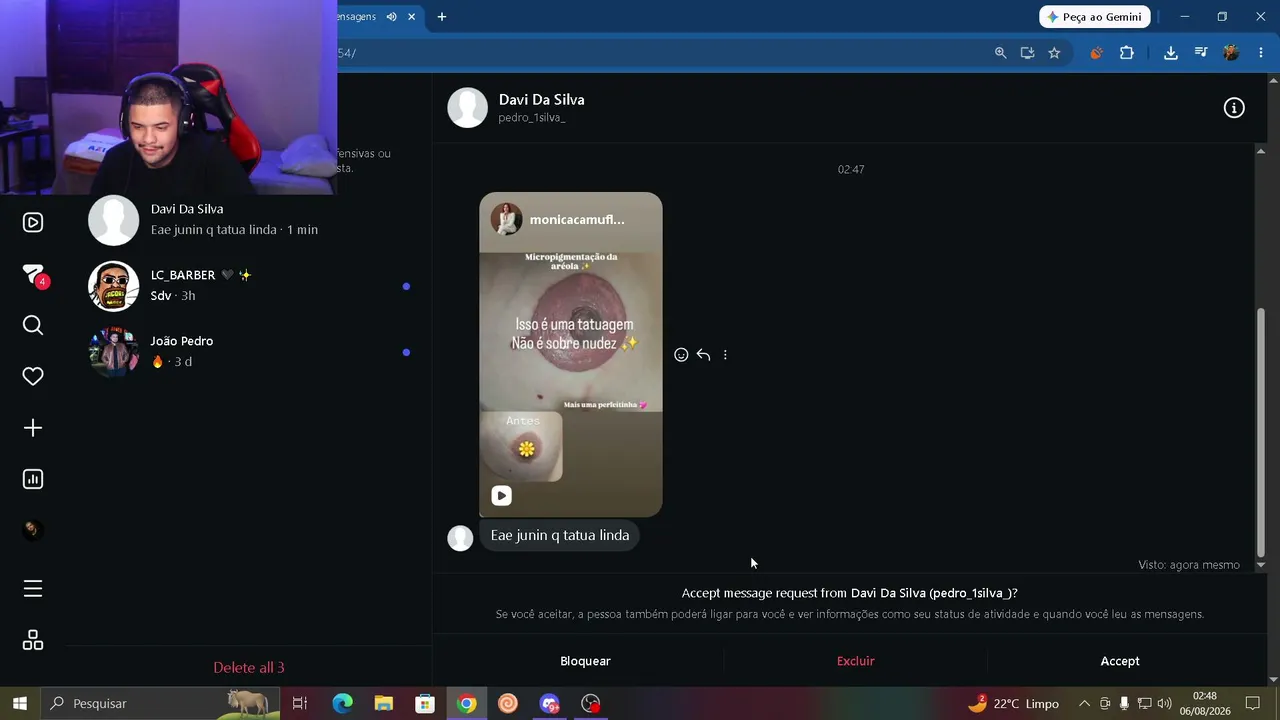
Task: Open a new browser tab
Action: point(441,17)
